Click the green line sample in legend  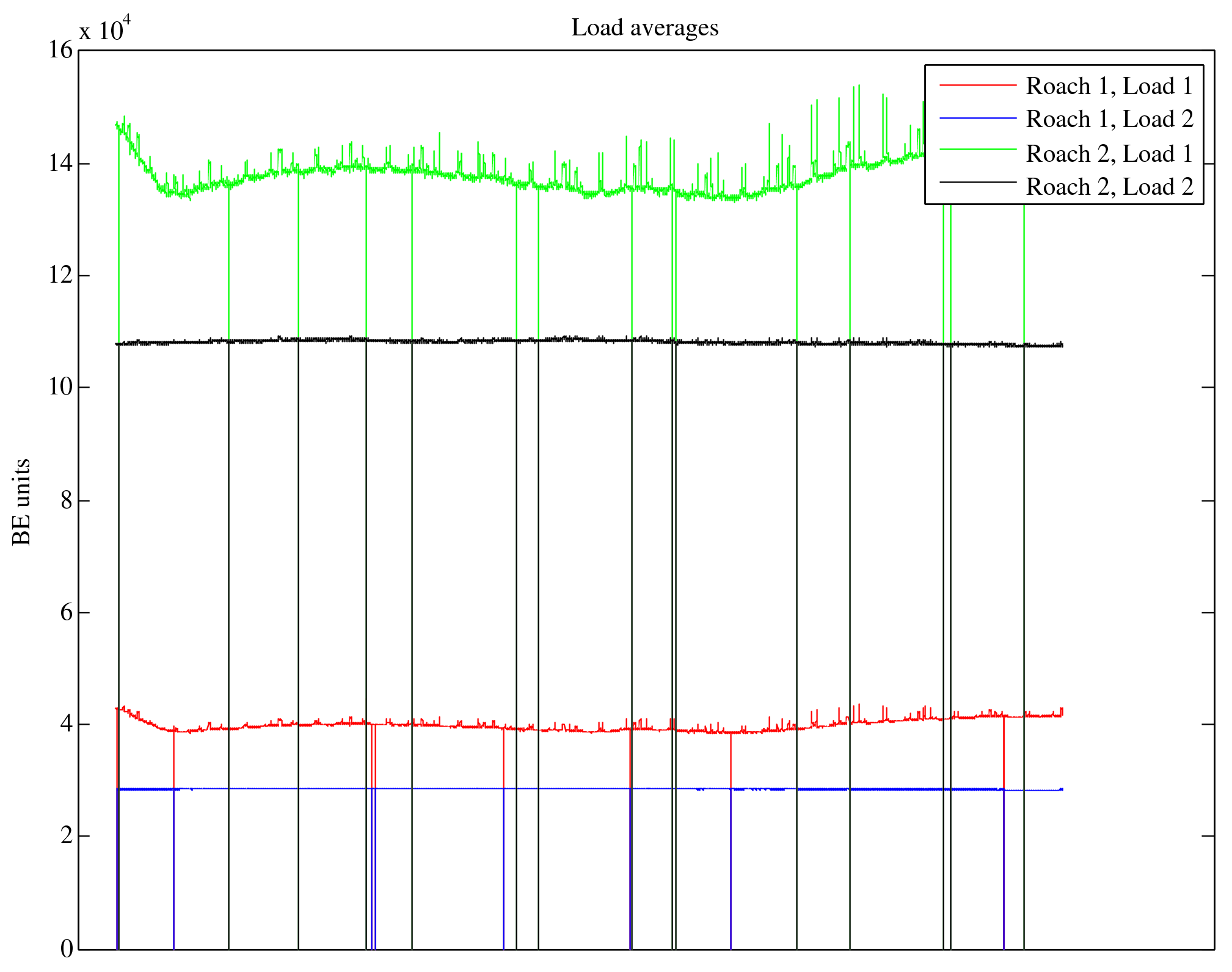click(x=977, y=150)
